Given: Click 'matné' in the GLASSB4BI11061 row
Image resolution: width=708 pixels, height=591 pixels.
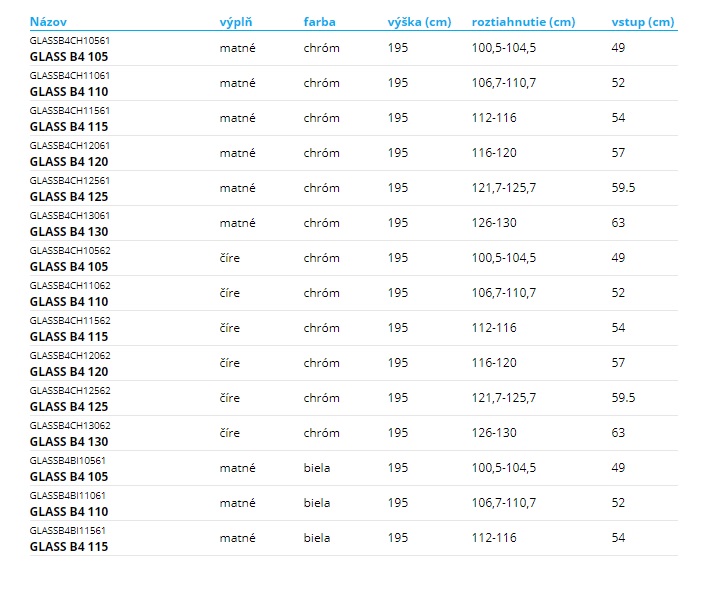Looking at the screenshot, I should point(238,503).
